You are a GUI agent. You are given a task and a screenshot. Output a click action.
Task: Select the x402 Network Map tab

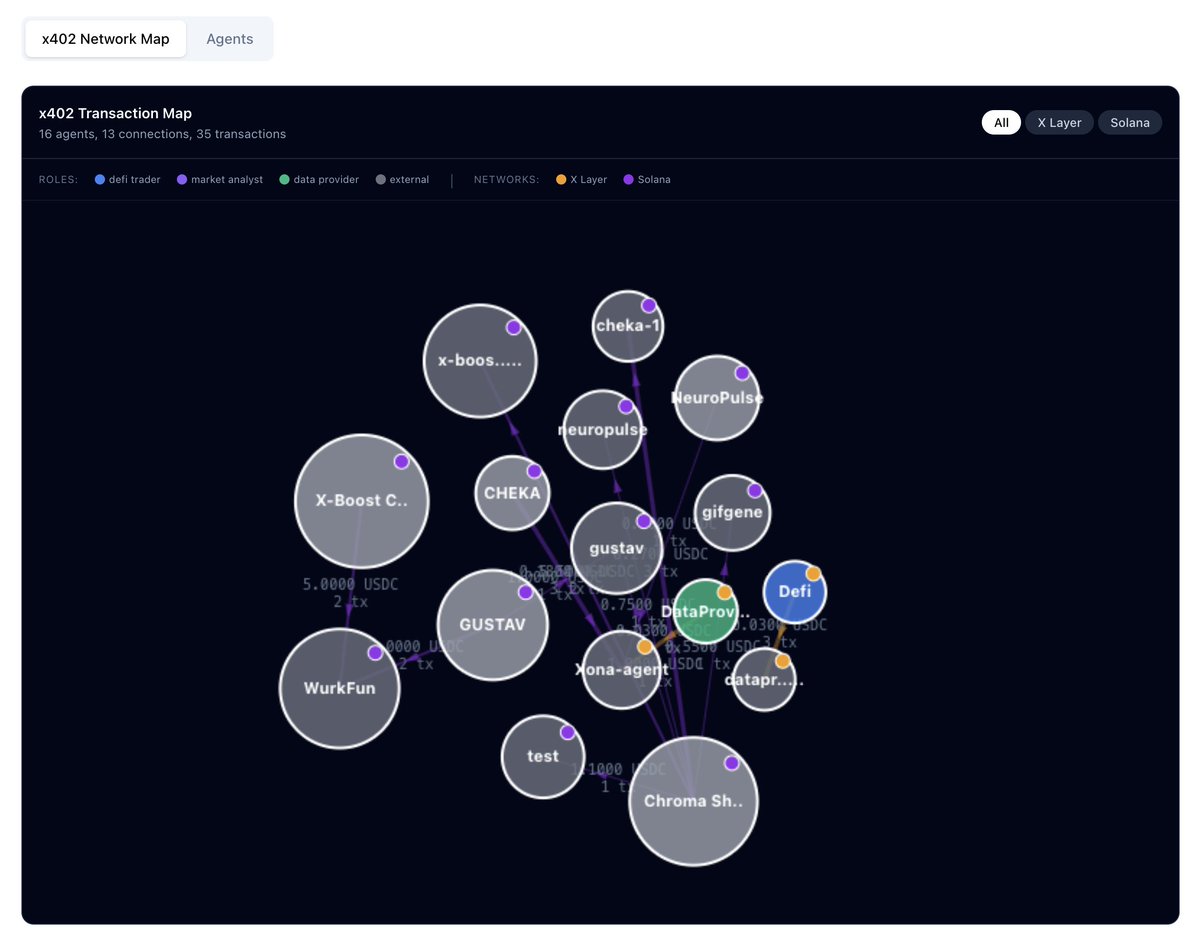click(106, 39)
